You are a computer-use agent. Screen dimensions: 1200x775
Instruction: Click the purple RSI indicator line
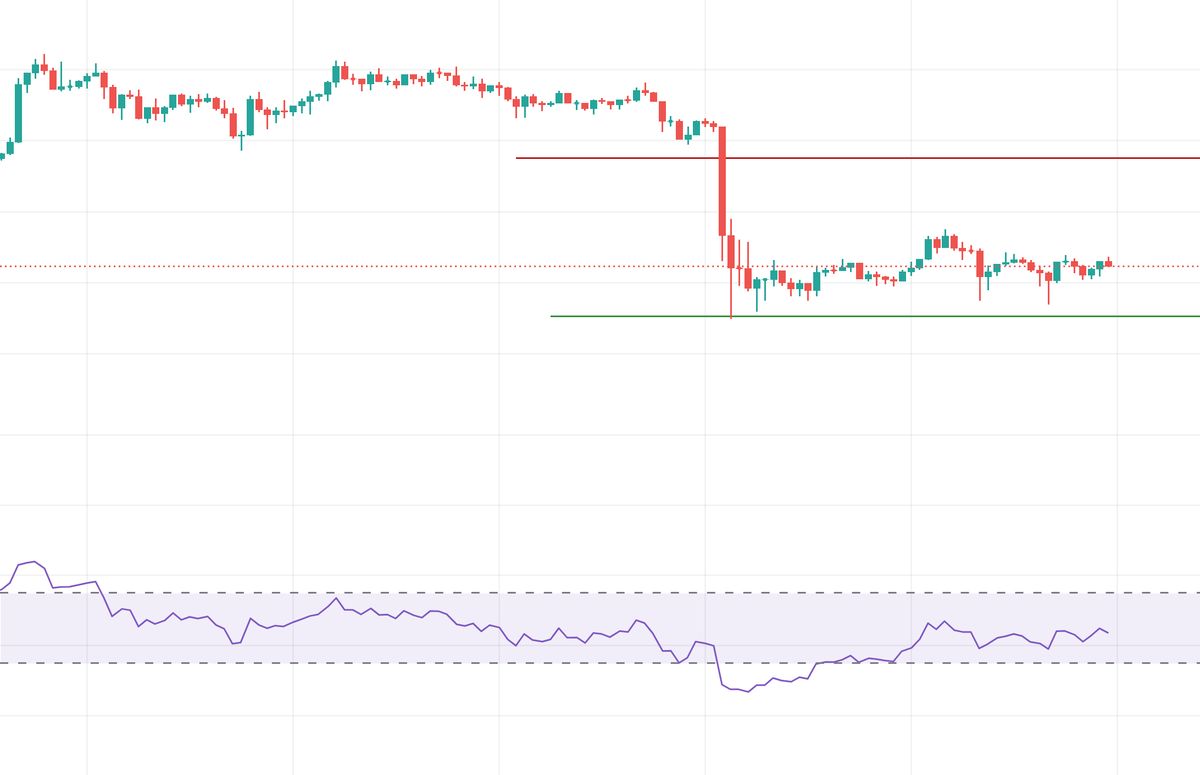pos(400,616)
